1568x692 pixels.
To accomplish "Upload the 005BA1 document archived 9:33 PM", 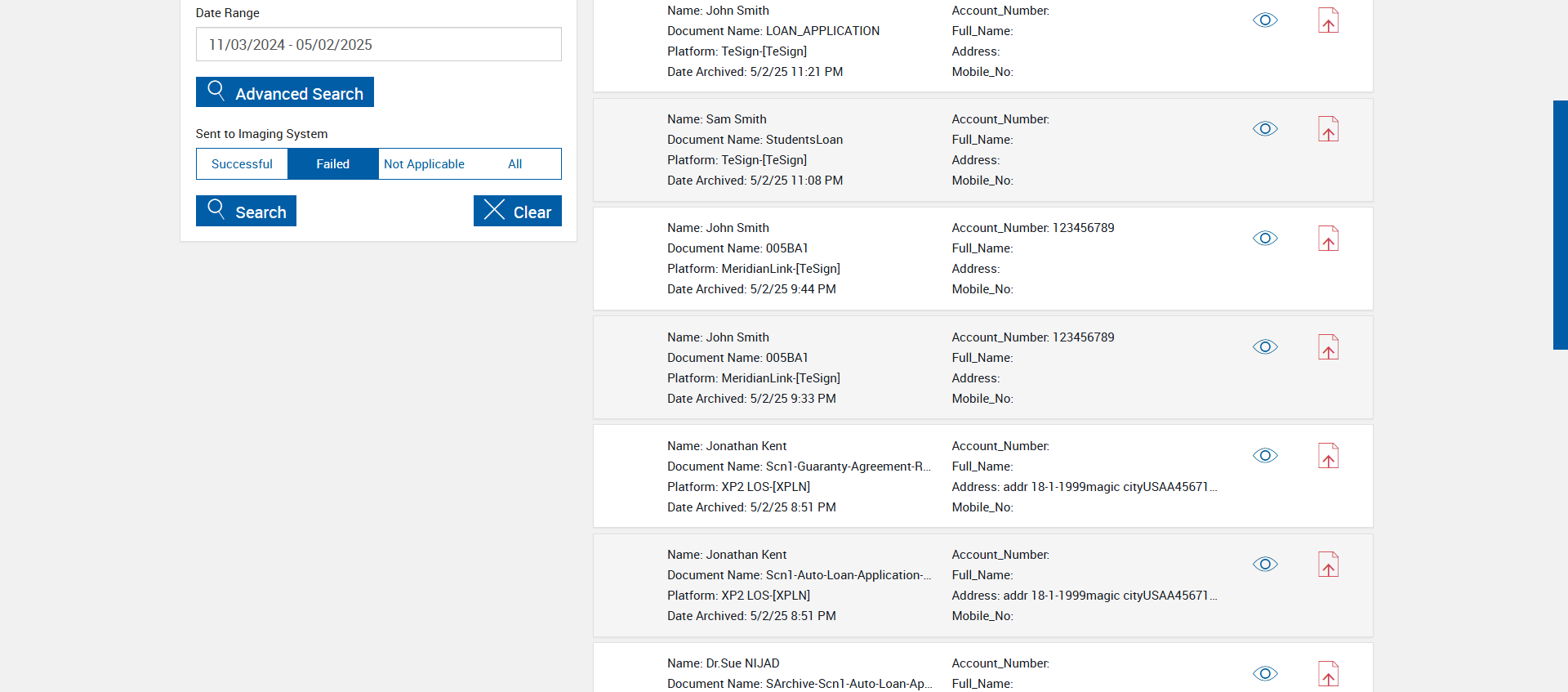I will pyautogui.click(x=1329, y=347).
